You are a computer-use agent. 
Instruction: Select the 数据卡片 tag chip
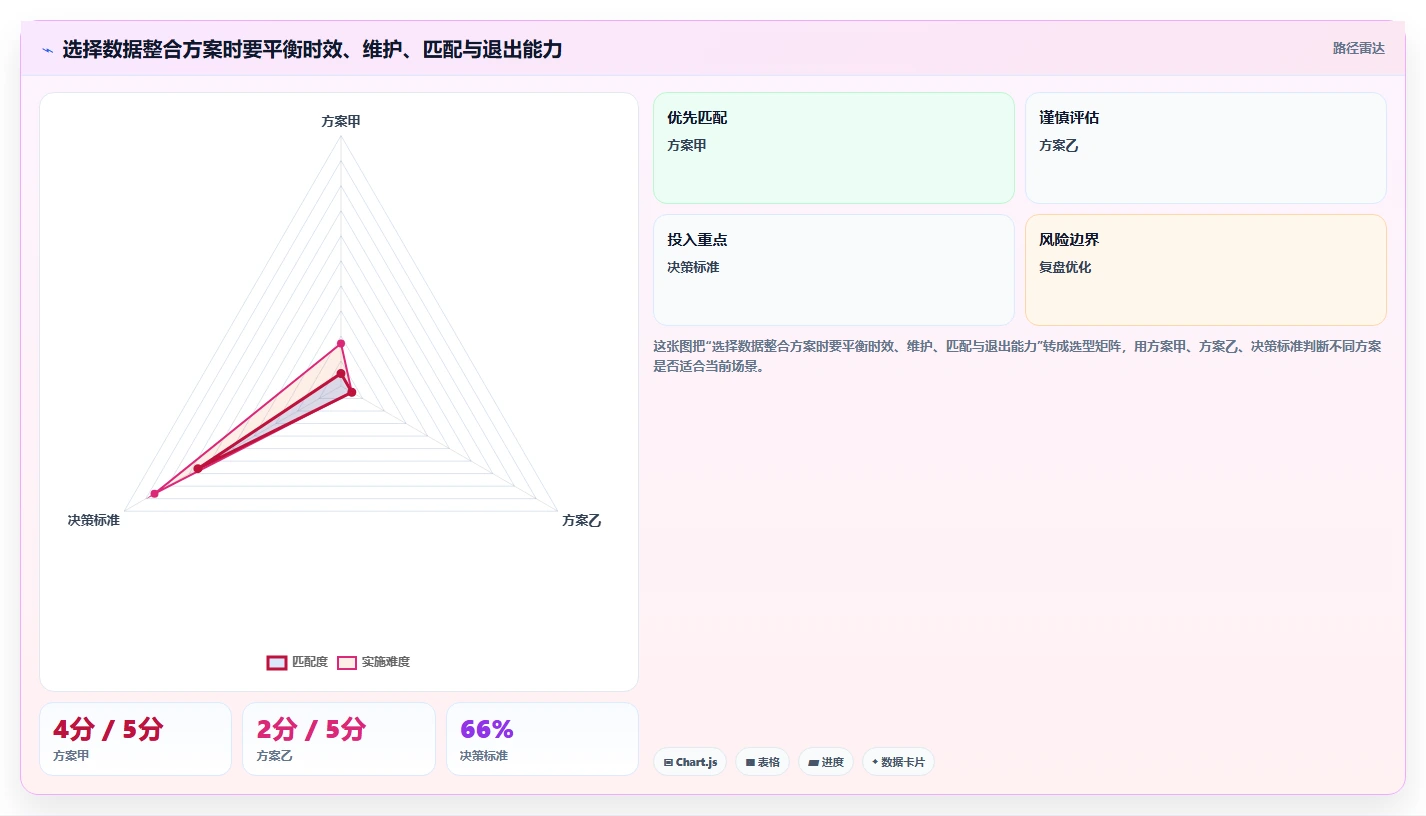[x=898, y=762]
